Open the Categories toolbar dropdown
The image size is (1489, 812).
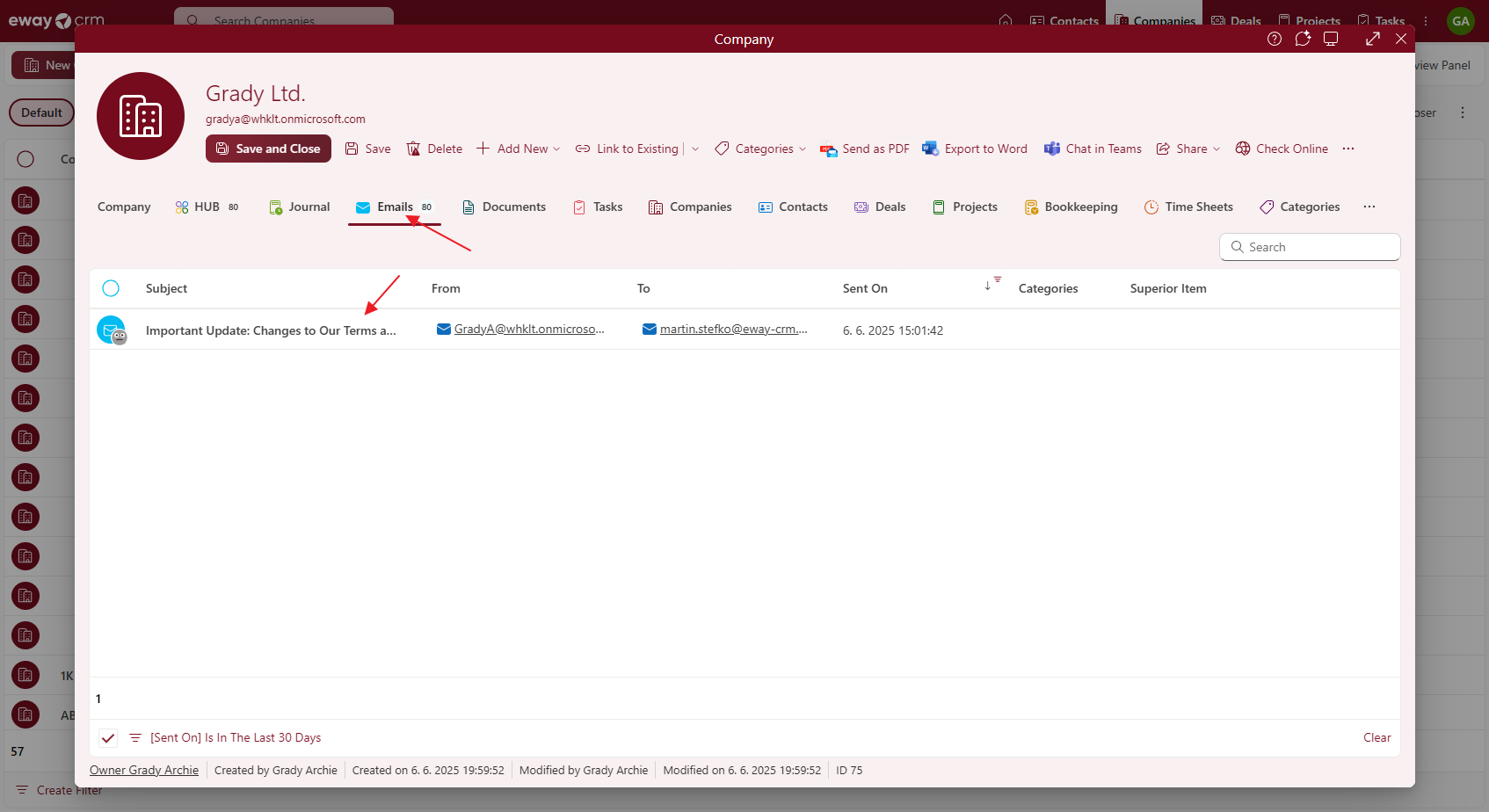tap(760, 149)
